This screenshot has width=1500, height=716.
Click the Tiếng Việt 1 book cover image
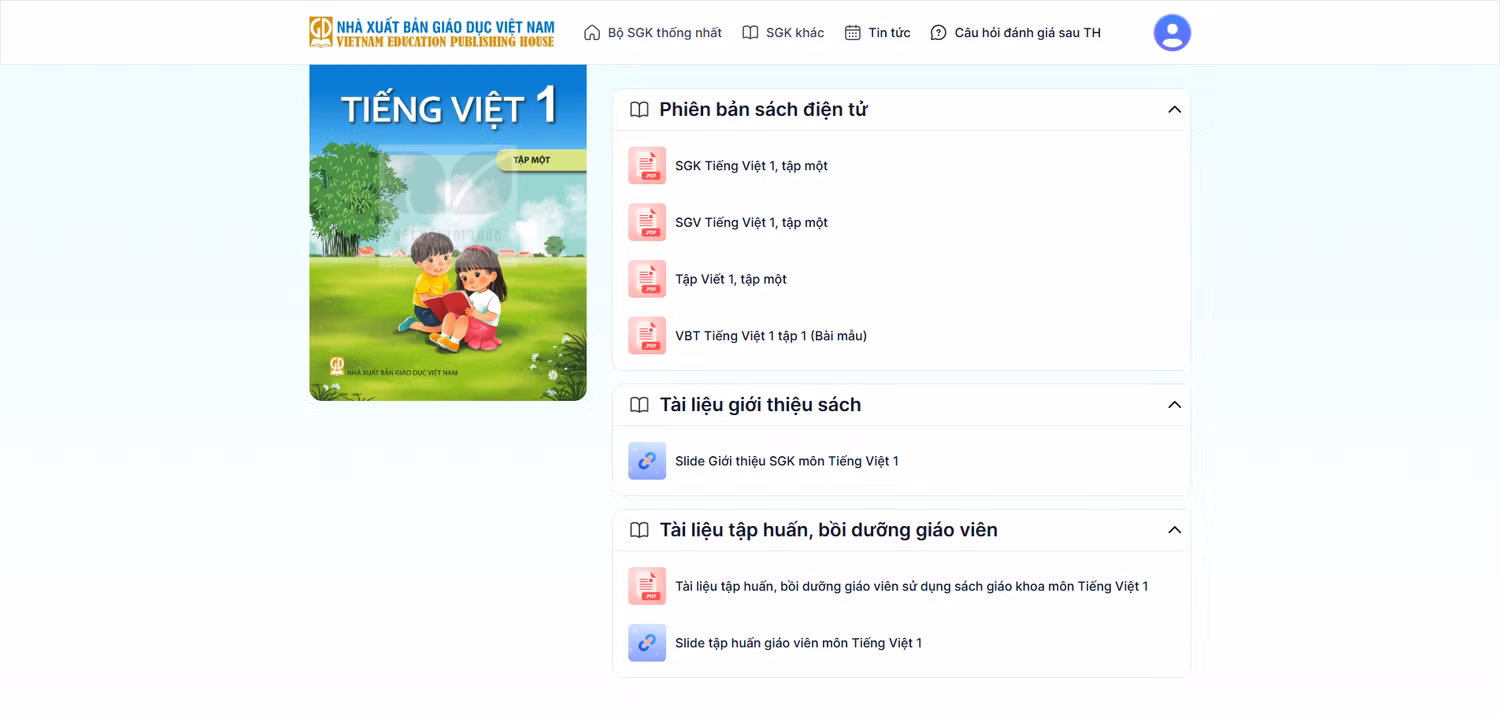[x=448, y=233]
